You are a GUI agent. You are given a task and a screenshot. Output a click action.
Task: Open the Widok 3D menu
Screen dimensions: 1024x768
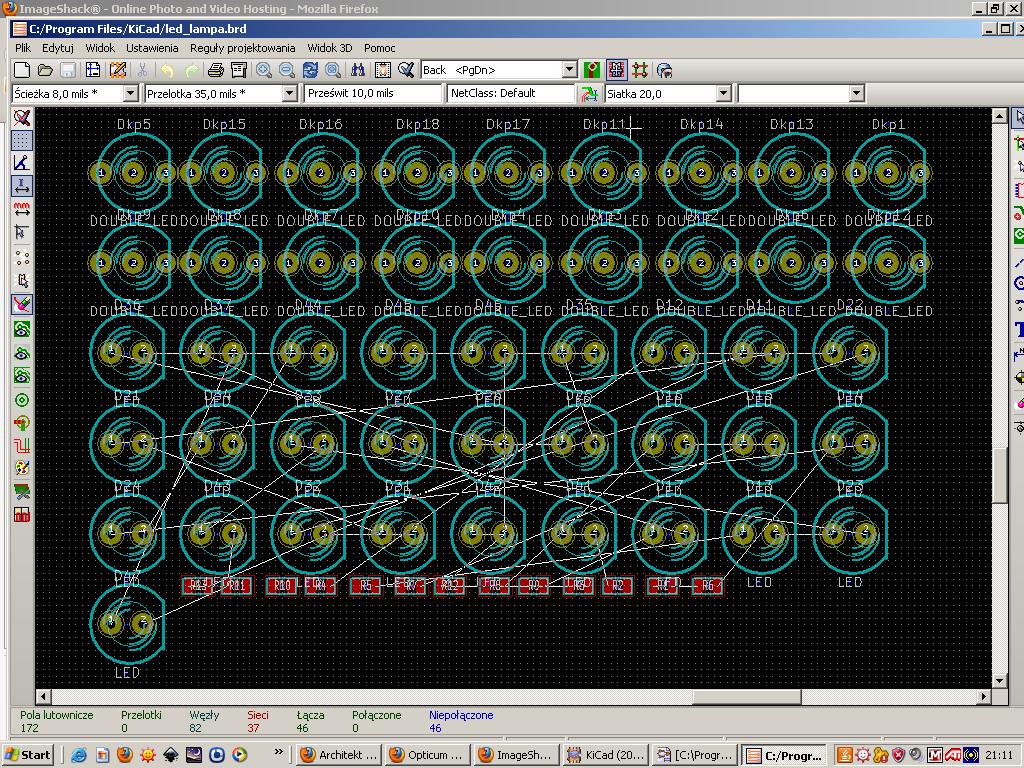[x=330, y=48]
